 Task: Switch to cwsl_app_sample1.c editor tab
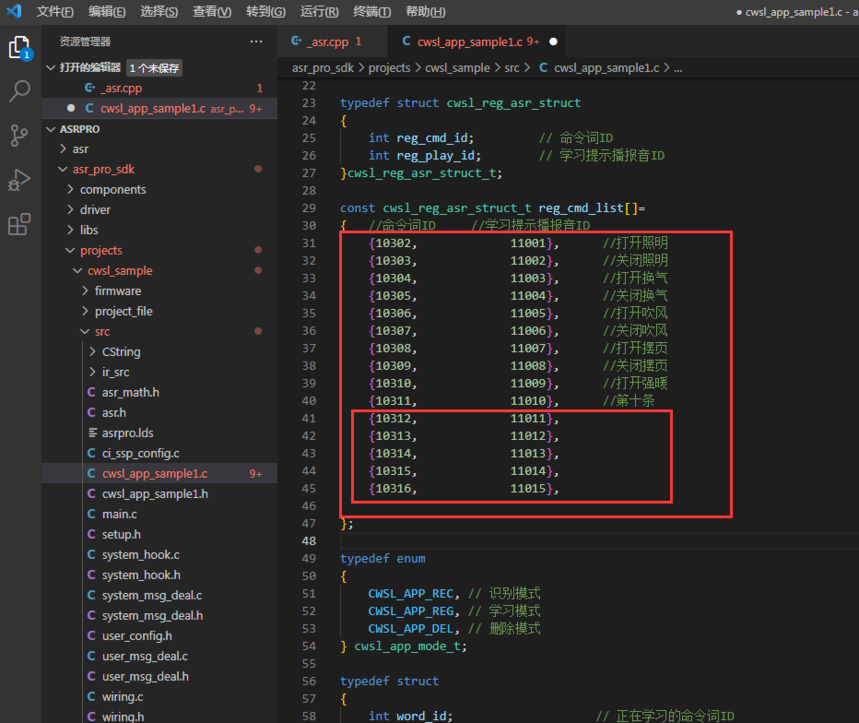click(476, 42)
